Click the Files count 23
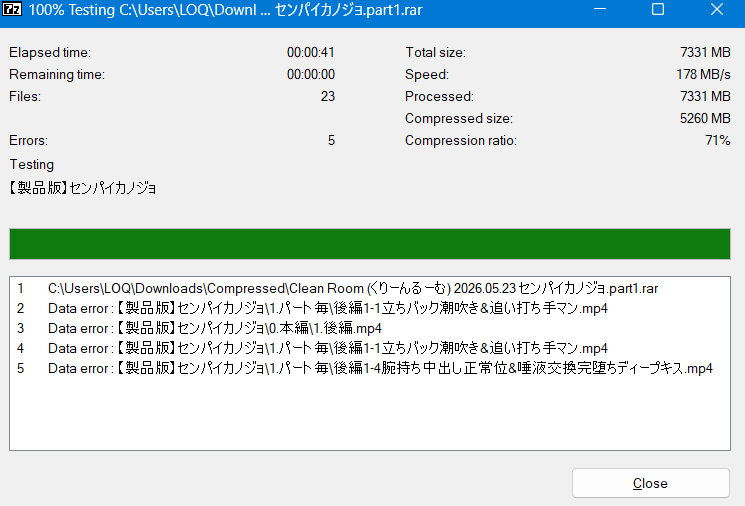Screen dimensions: 745x506 pyautogui.click(x=328, y=96)
